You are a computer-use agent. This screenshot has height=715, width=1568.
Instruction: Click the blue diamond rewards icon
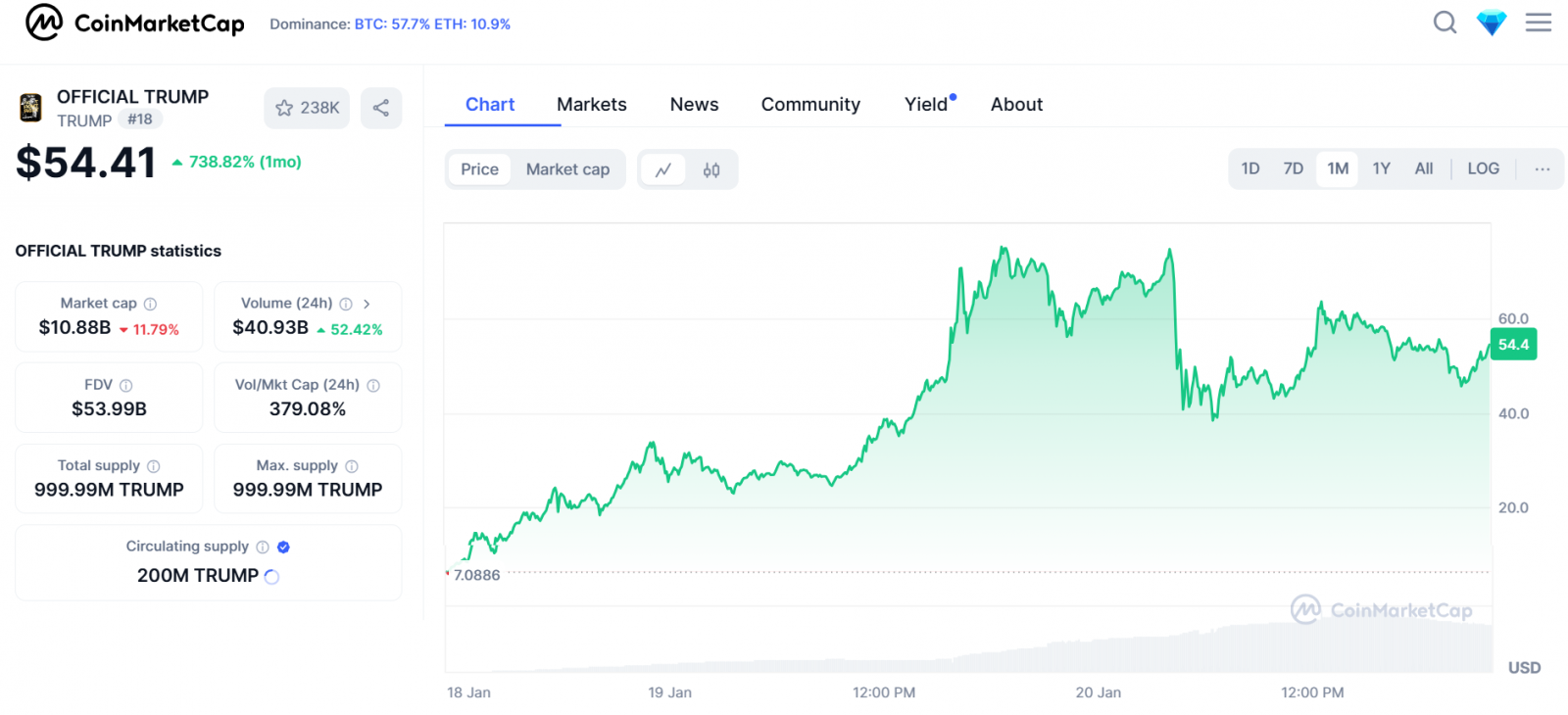pos(1491,23)
